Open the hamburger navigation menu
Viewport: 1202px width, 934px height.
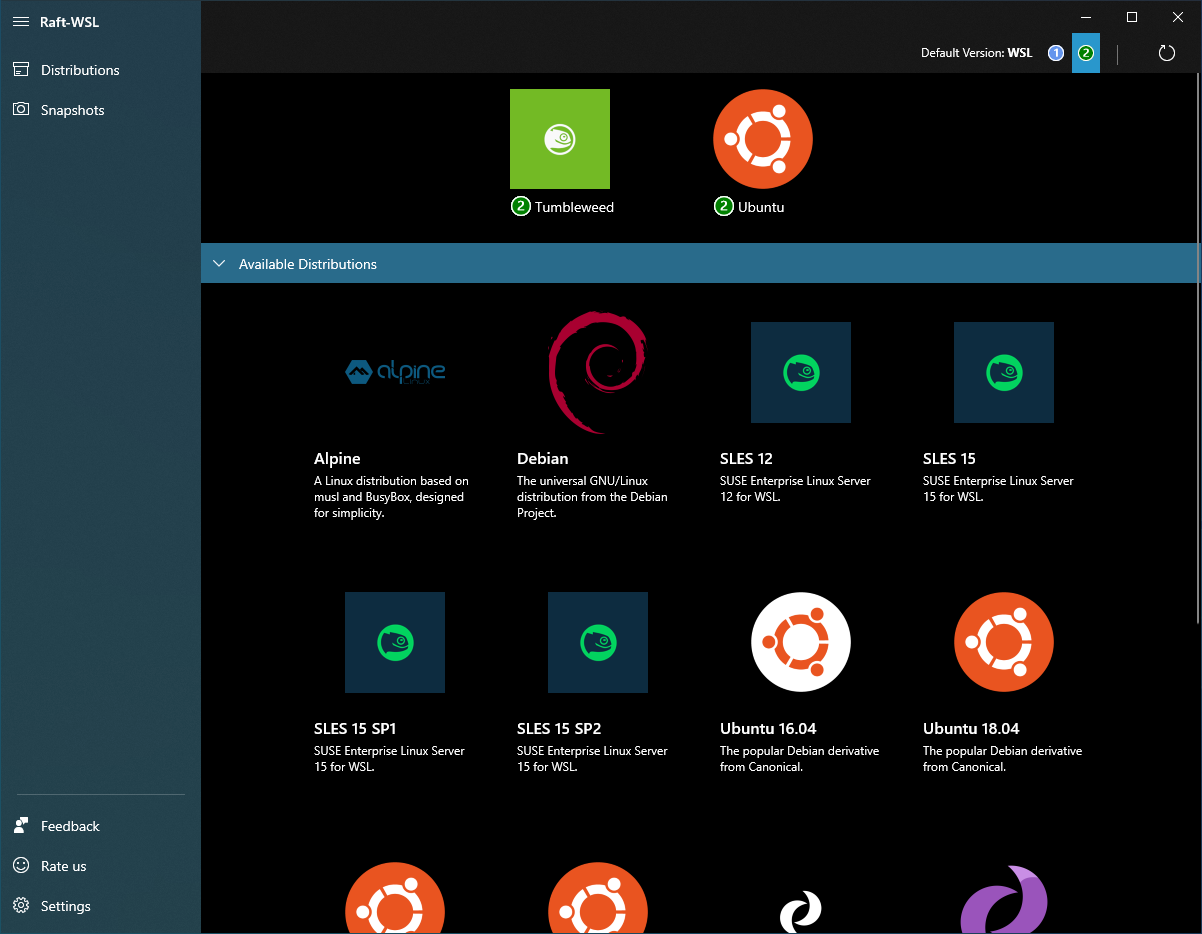pyautogui.click(x=21, y=22)
